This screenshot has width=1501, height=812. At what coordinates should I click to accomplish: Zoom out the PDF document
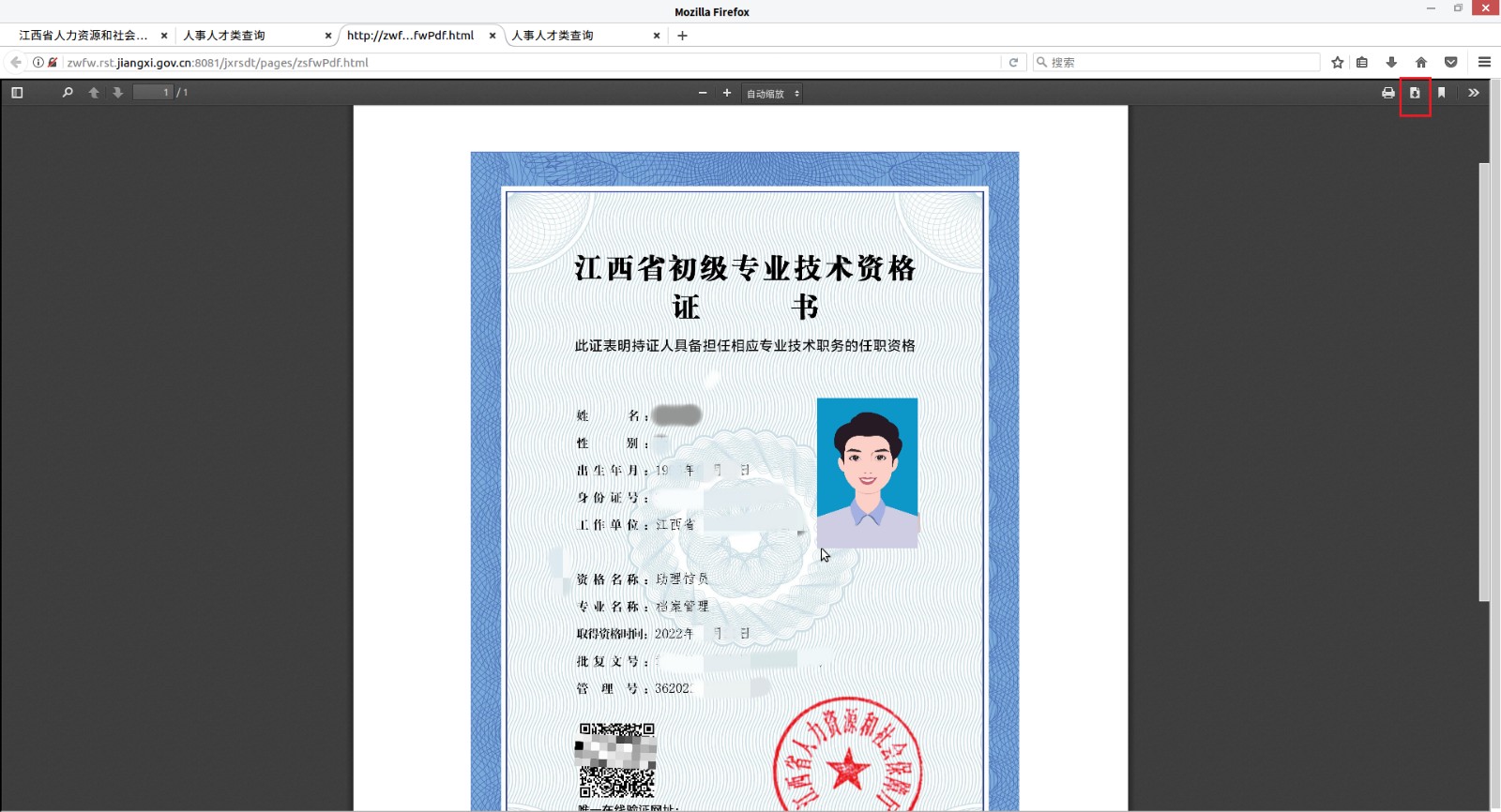tap(703, 93)
